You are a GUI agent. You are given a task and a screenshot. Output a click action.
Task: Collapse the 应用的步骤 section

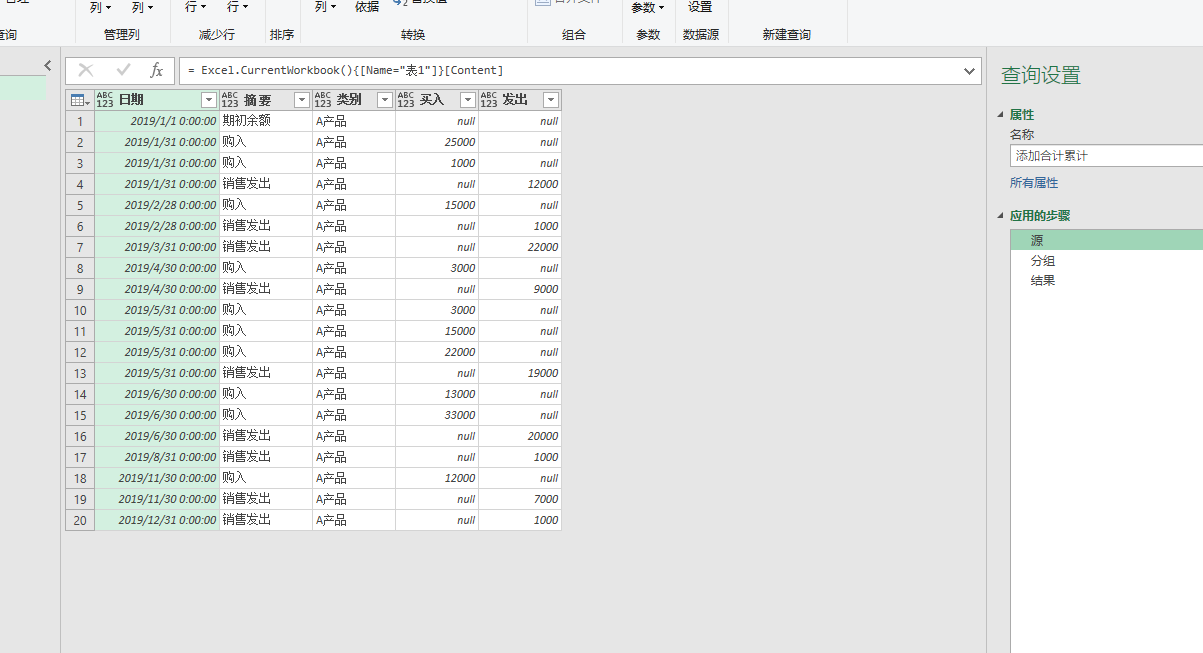pyautogui.click(x=1000, y=215)
